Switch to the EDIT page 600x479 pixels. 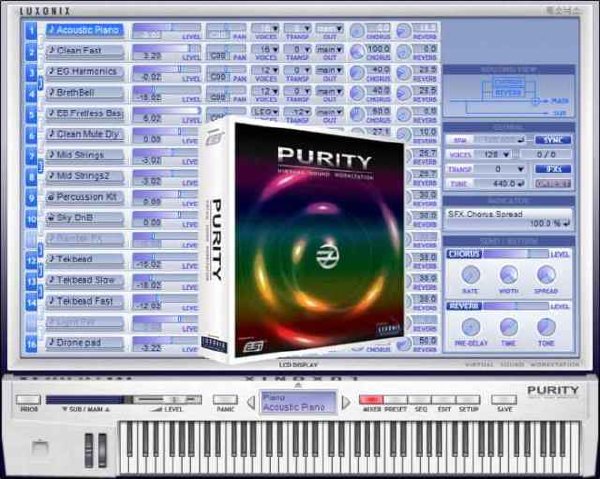tap(444, 400)
